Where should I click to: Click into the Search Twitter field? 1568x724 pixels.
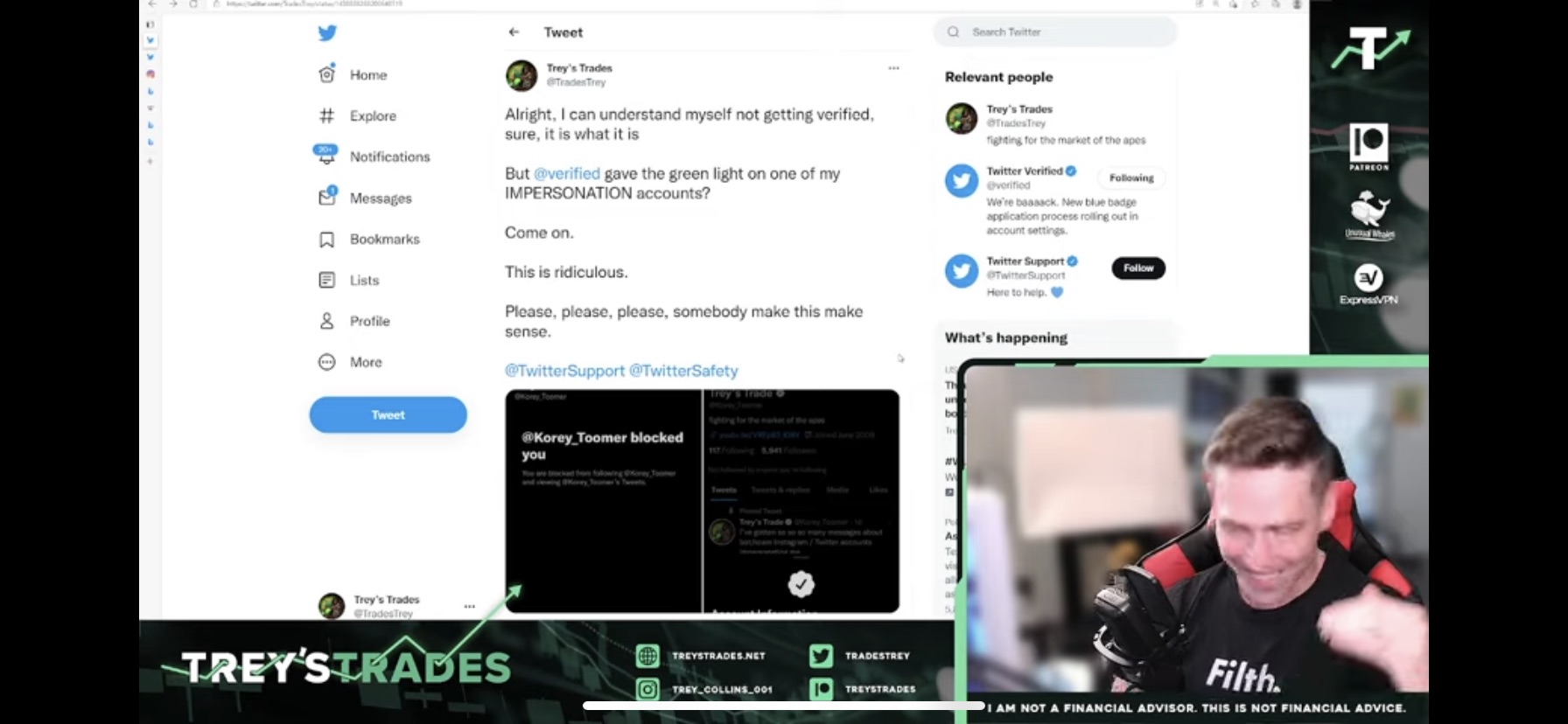coord(1055,31)
